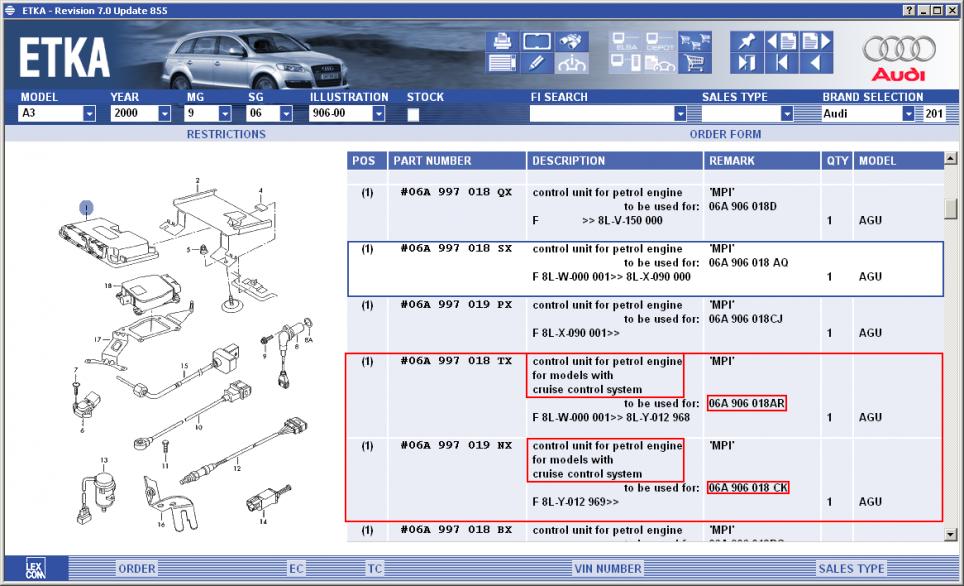Select part number #06A 997 018 SX

pyautogui.click(x=456, y=248)
